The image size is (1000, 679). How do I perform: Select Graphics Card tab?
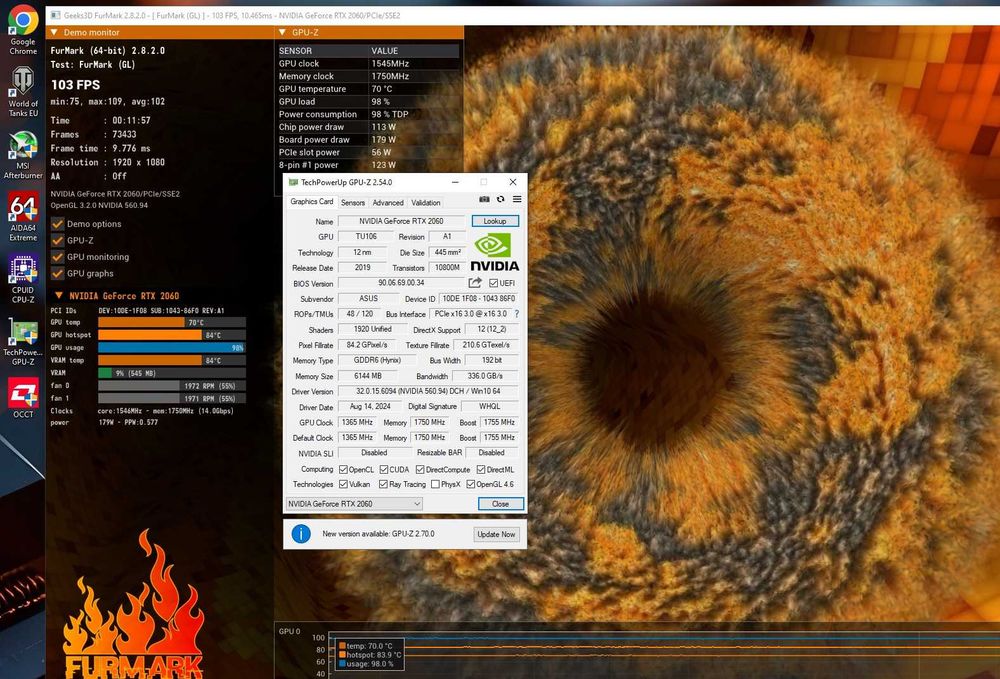click(x=311, y=201)
